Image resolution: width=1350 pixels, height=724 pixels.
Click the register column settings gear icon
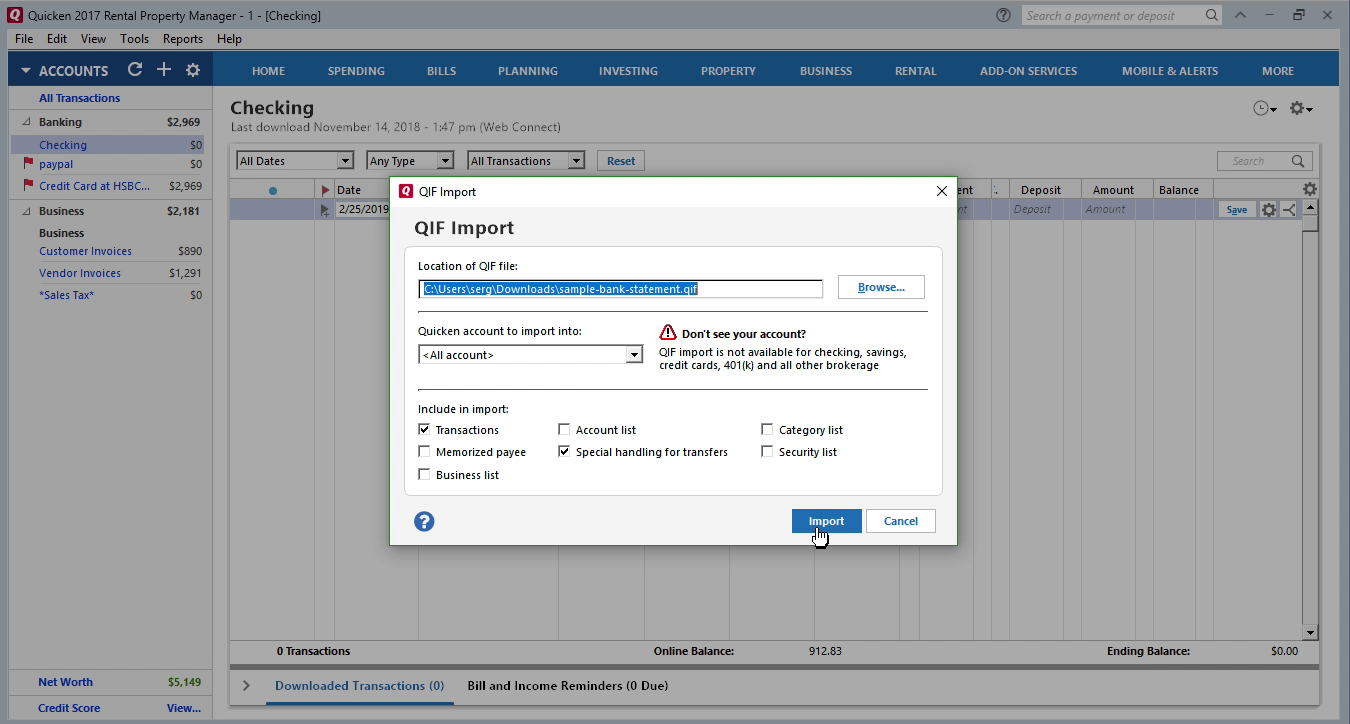(x=1310, y=189)
